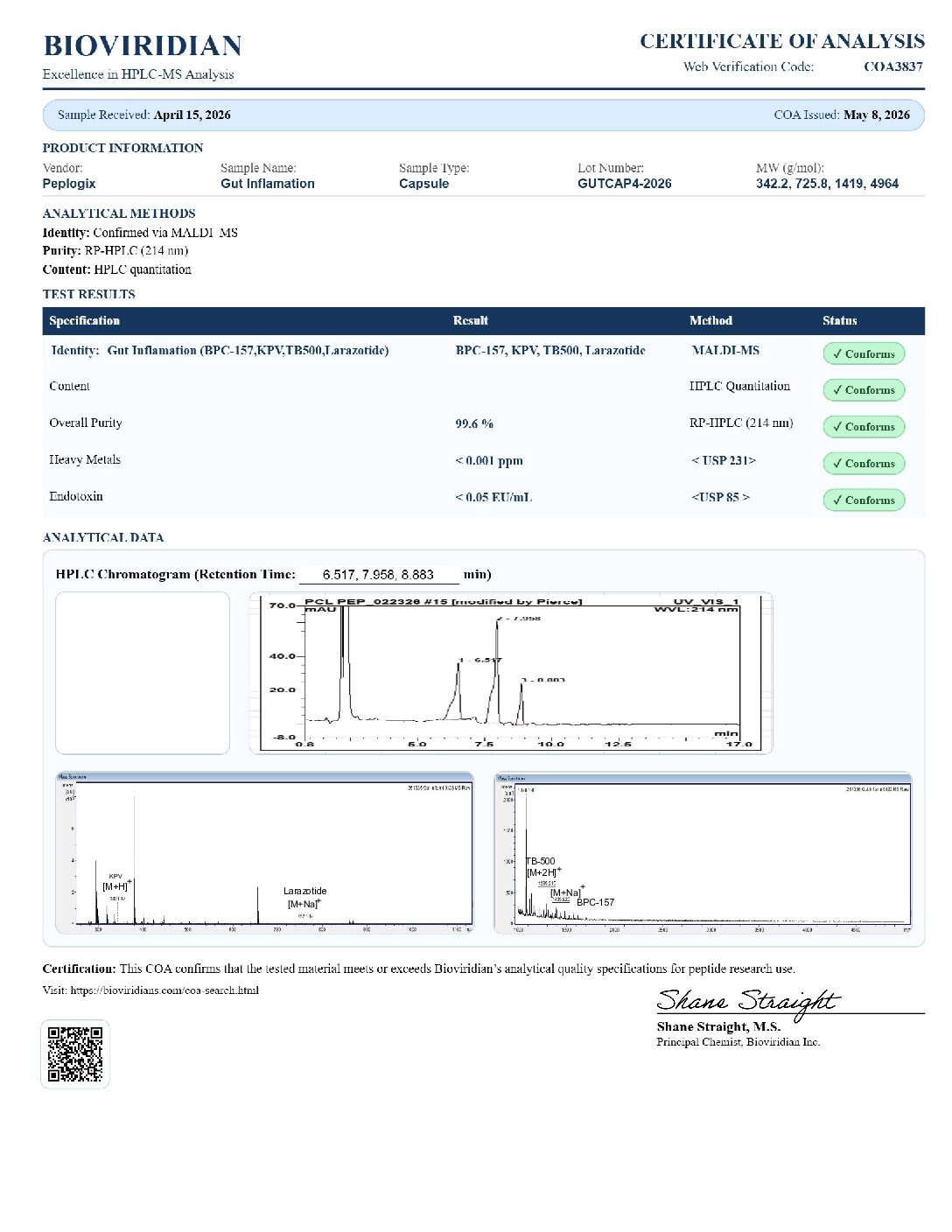The width and height of the screenshot is (952, 1232).
Task: Click the KPV Larazotide mass spectrum image
Action: [x=264, y=852]
